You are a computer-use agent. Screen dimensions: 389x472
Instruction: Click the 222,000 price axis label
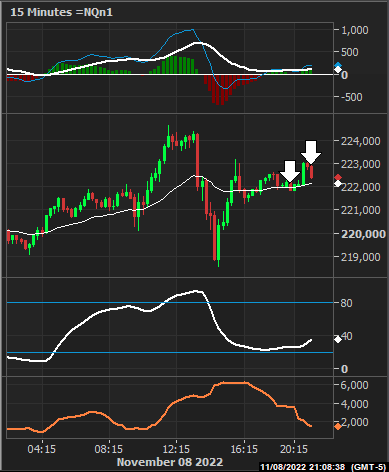pyautogui.click(x=360, y=187)
